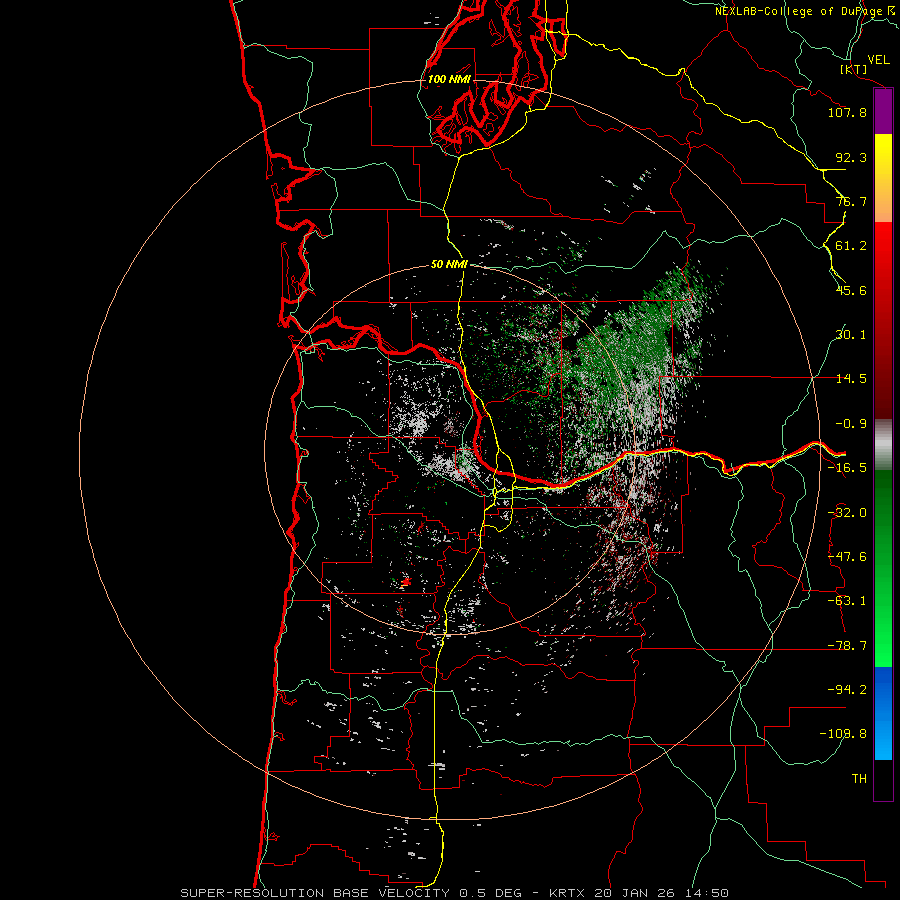Click the -78.7 velocity scale value

(x=847, y=646)
